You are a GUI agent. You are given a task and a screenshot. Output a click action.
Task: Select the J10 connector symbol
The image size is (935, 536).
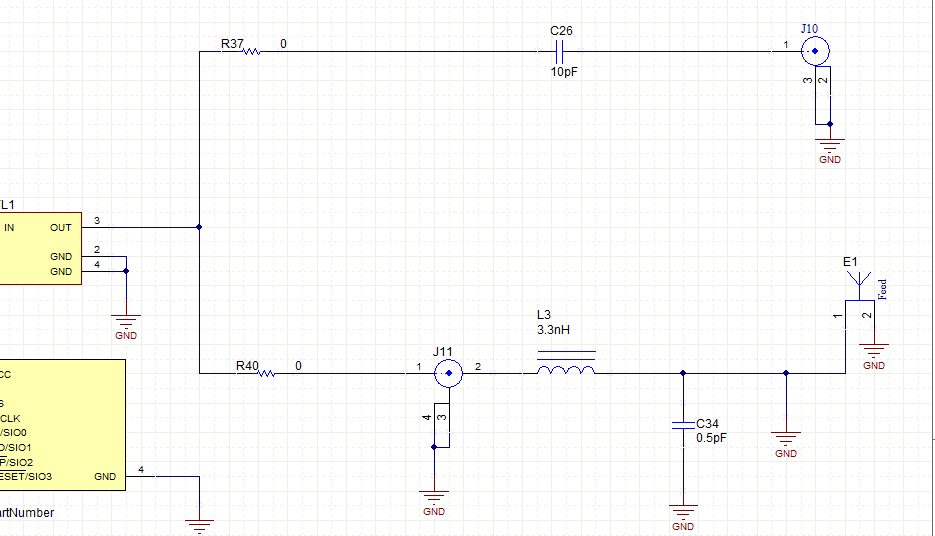tap(815, 51)
